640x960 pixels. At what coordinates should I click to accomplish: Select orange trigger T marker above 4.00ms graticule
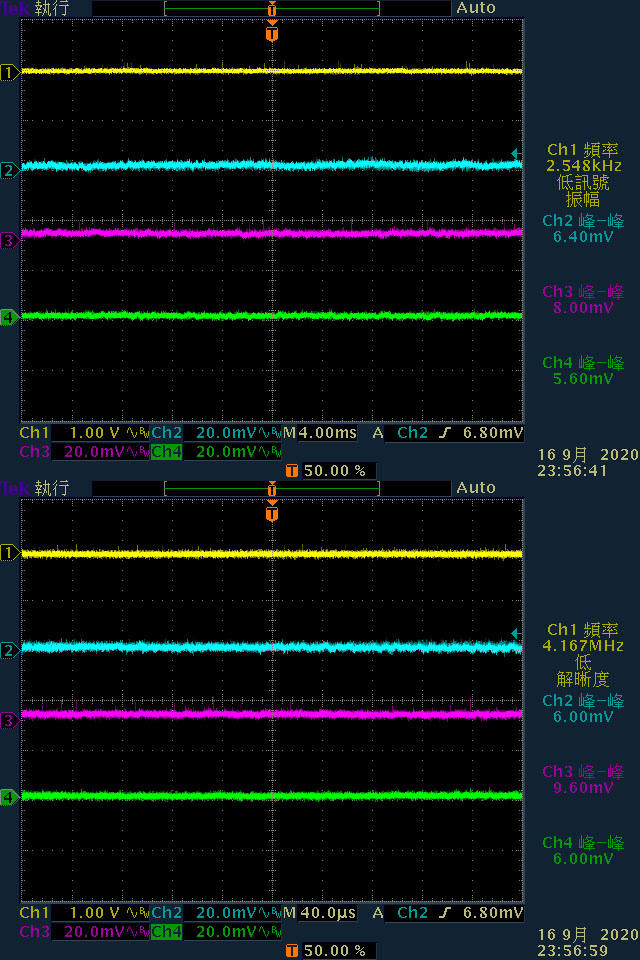coord(272,32)
